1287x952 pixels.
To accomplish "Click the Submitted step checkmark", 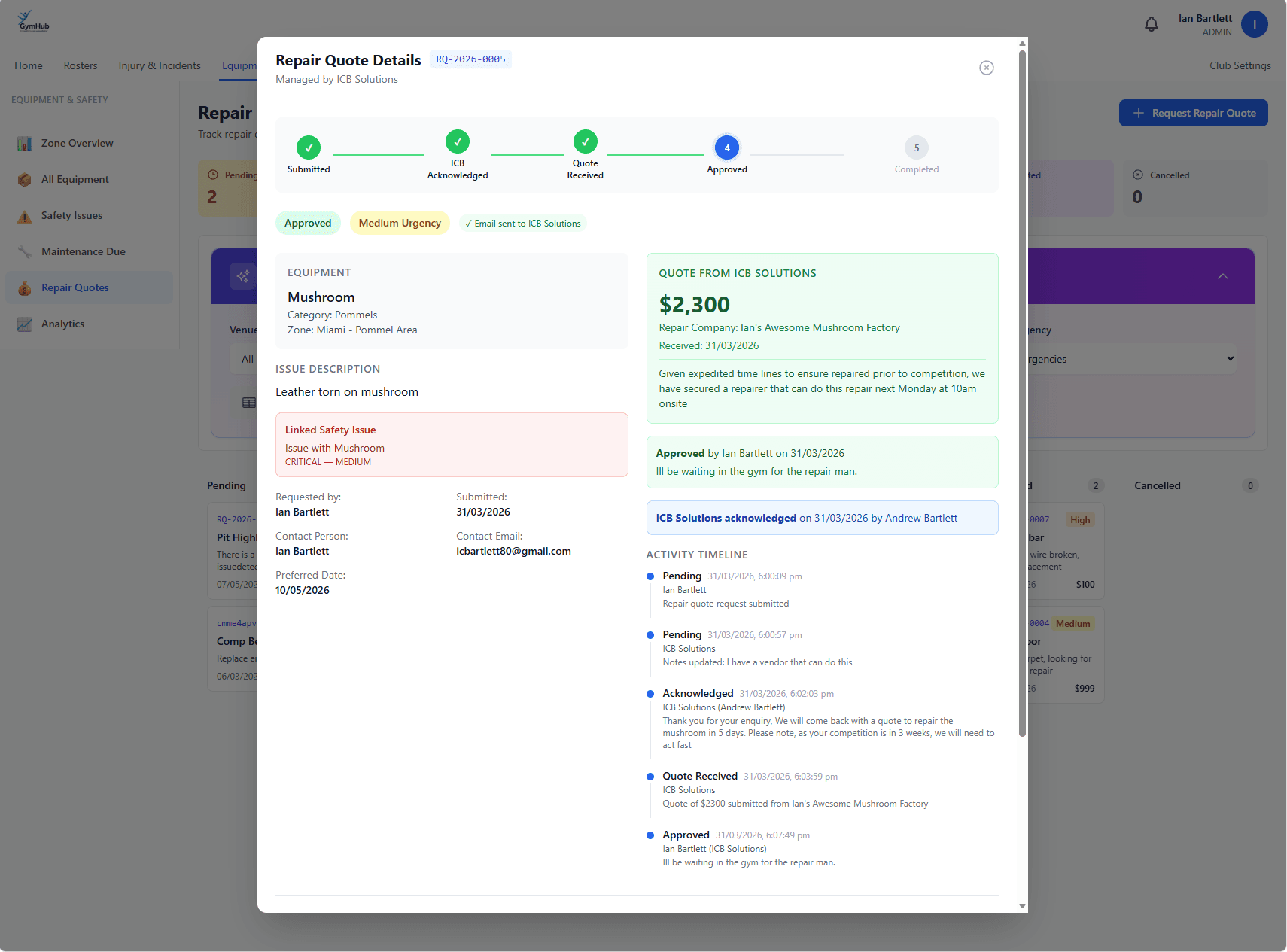I will [309, 148].
